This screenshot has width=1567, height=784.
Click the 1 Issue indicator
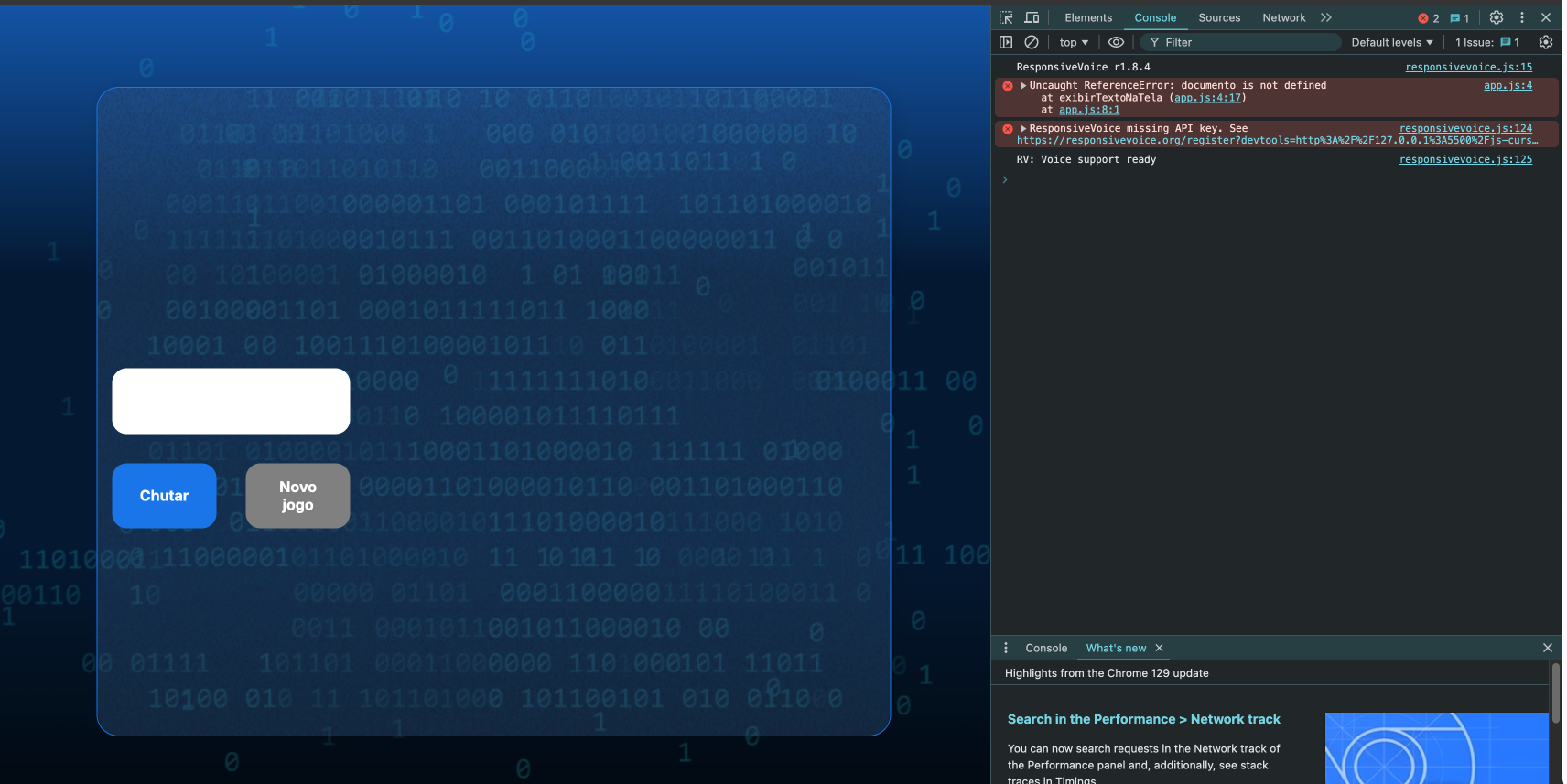[x=1487, y=42]
